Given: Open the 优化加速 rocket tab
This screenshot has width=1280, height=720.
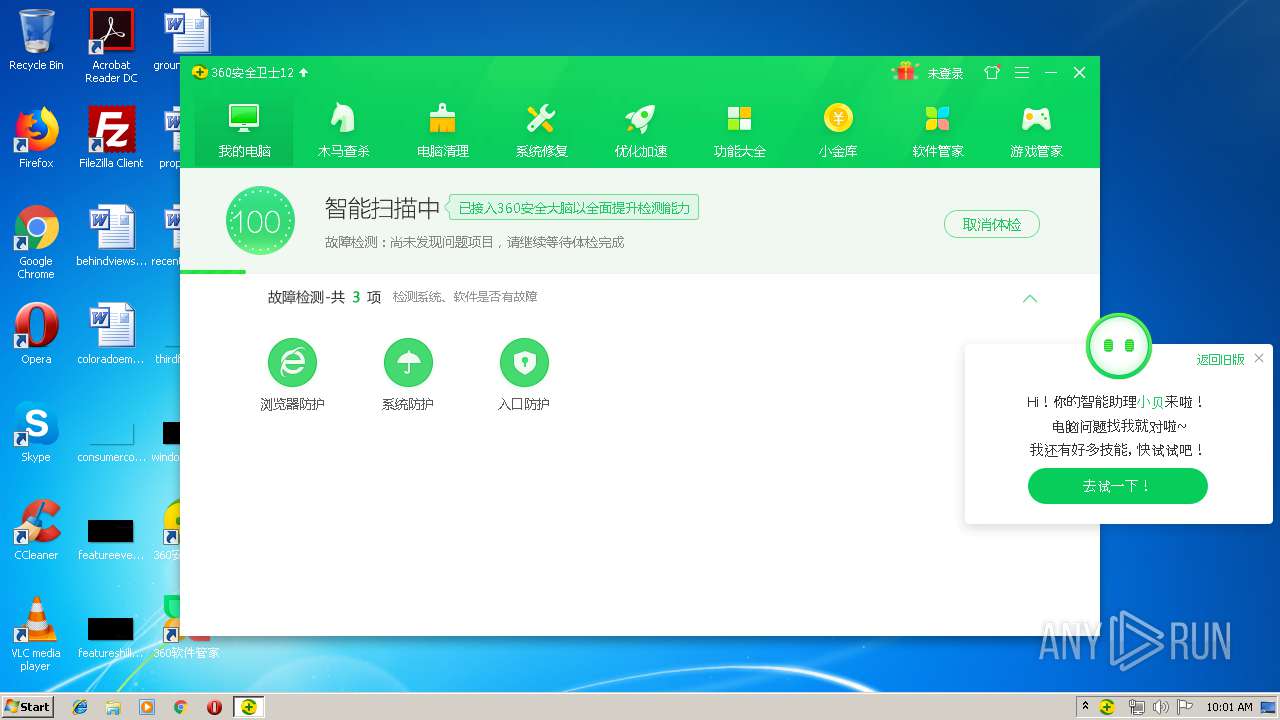Looking at the screenshot, I should click(x=640, y=130).
